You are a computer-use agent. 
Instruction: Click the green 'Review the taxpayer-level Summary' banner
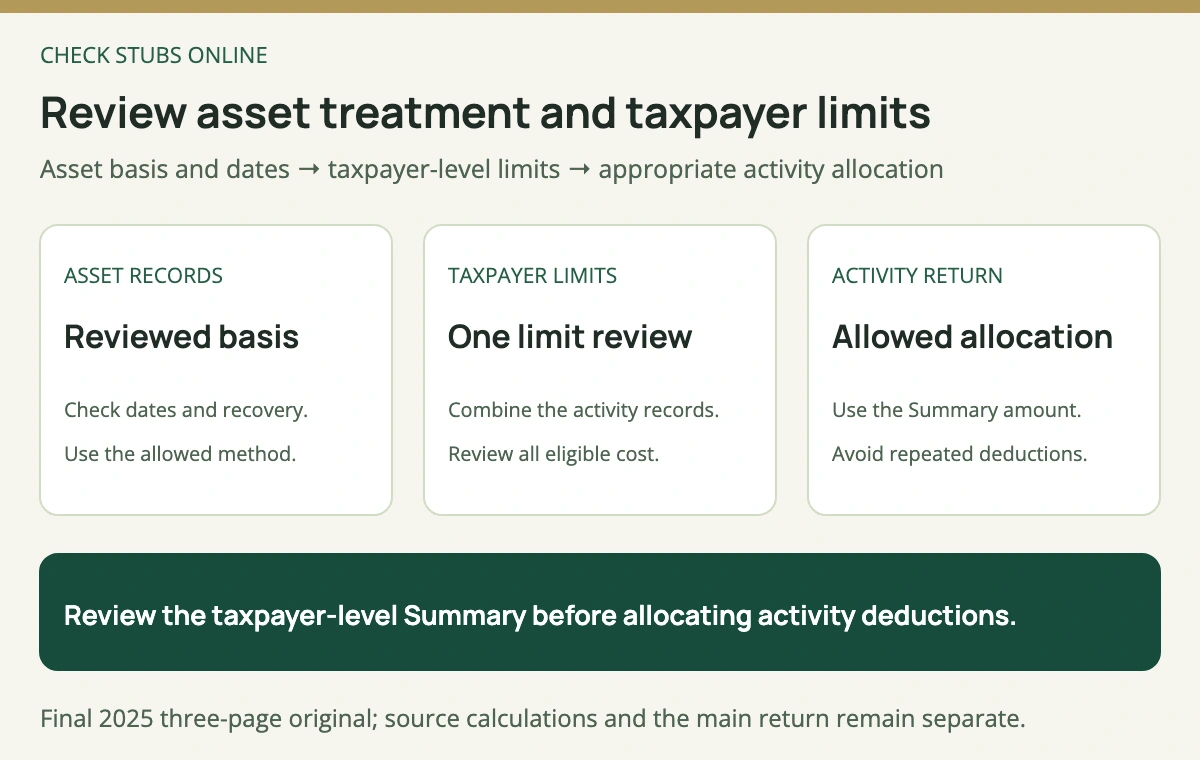click(x=600, y=612)
